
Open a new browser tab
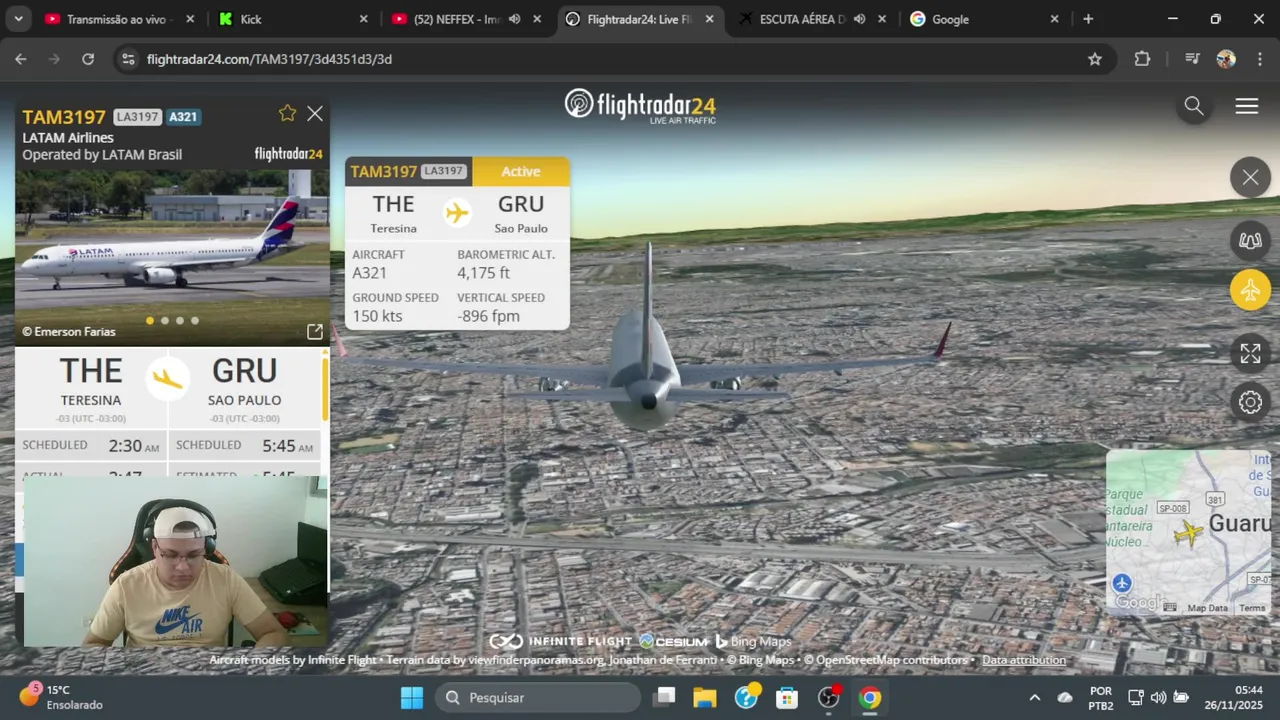[1088, 19]
